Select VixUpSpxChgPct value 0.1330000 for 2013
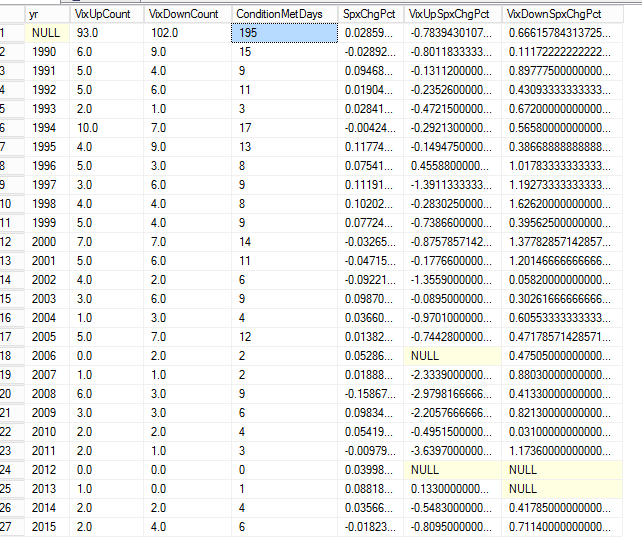642x544 pixels. click(452, 489)
